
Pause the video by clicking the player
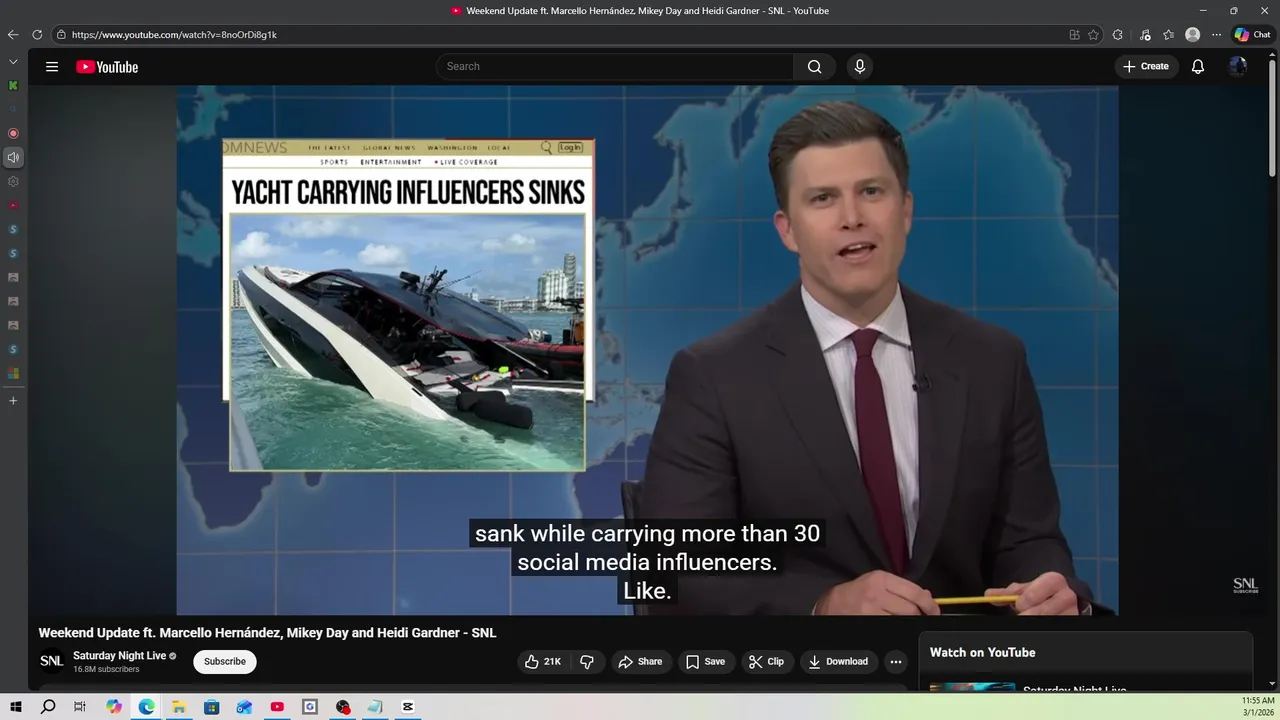click(x=647, y=350)
